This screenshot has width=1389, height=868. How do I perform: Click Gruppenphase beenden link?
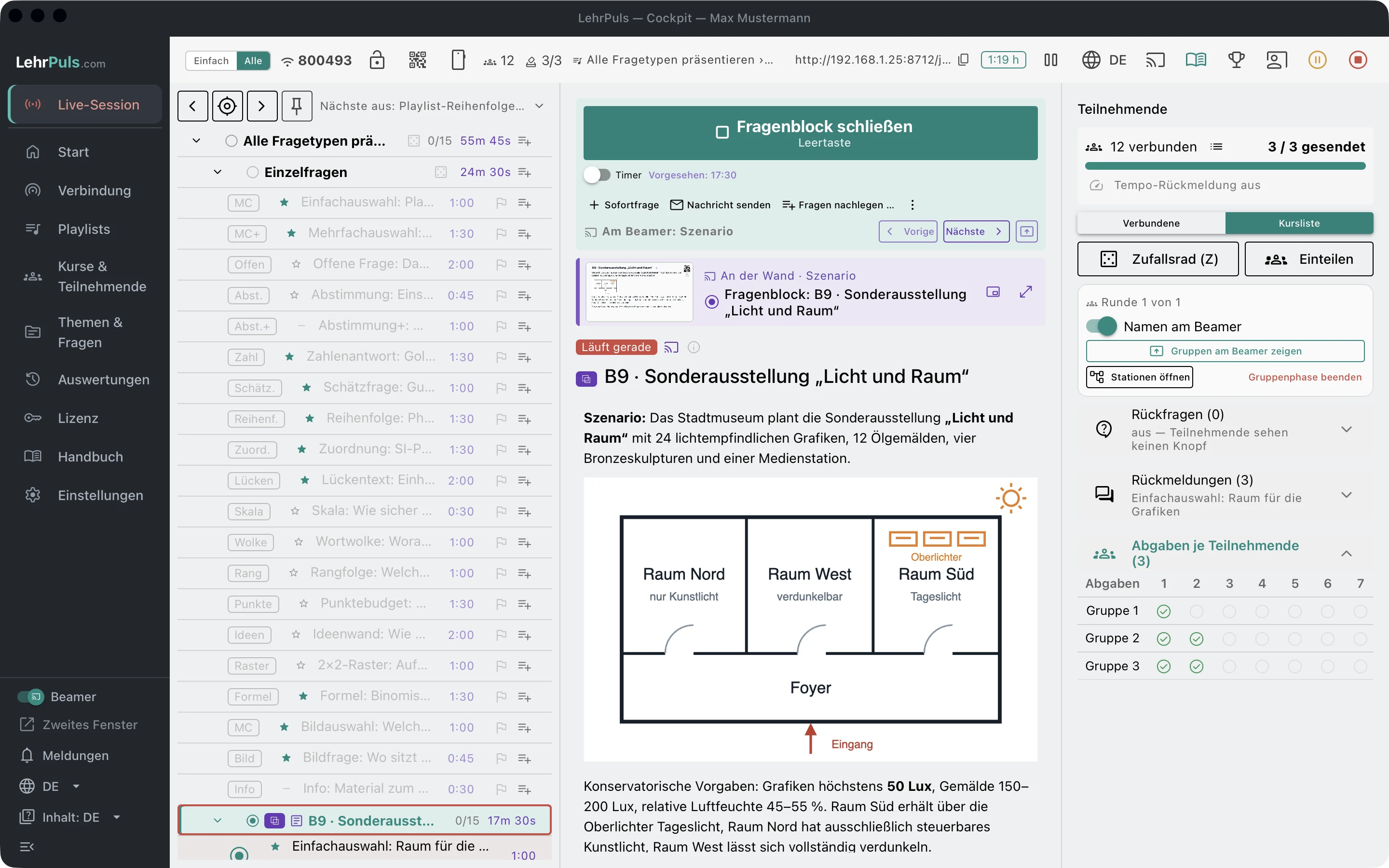pos(1305,377)
